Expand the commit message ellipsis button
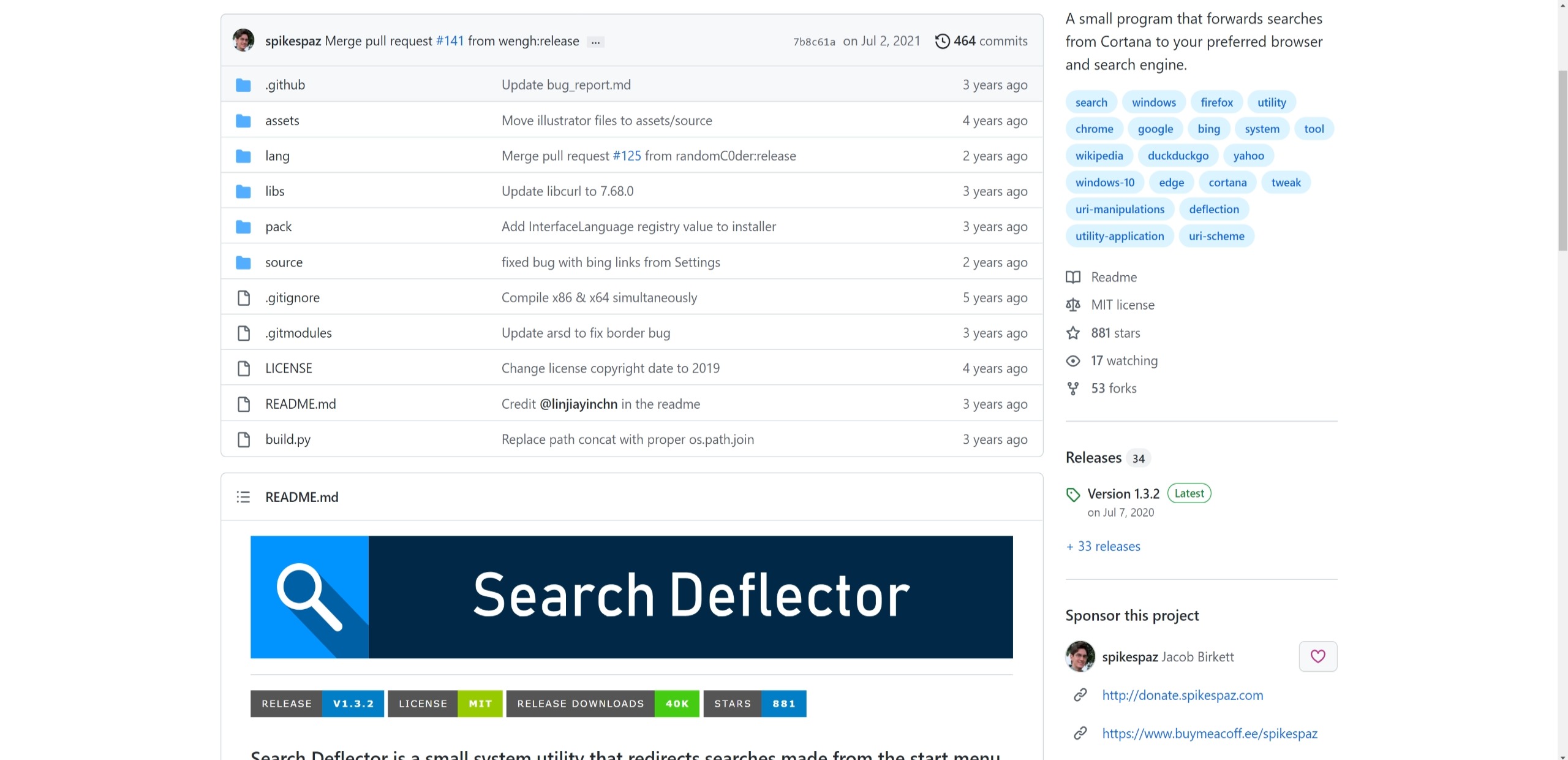The image size is (1568, 760). pos(595,42)
